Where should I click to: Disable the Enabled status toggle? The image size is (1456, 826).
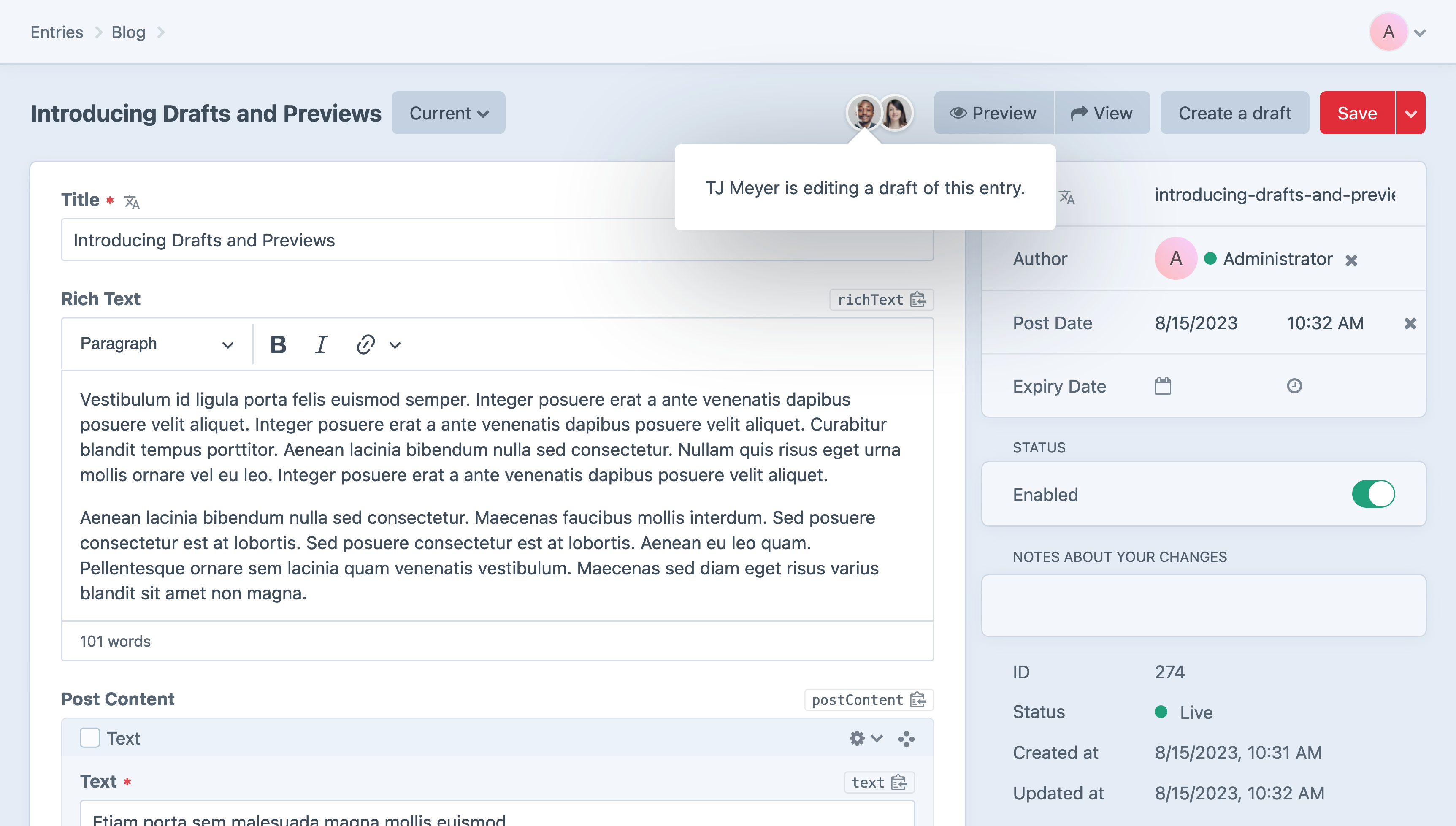coord(1373,493)
